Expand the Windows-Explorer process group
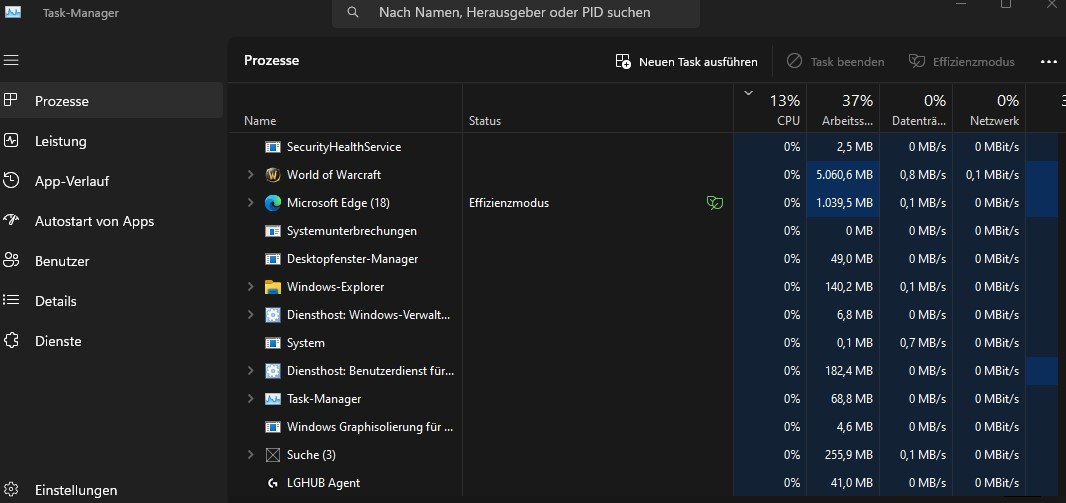Screen dimensions: 1066x503 point(250,287)
